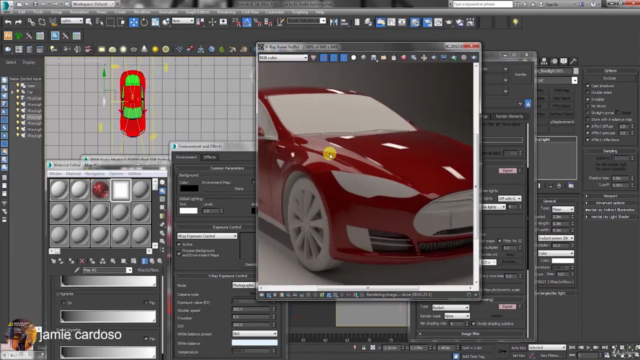Toggle Affect diffuse checkbox
Viewport: 640px width, 360px height.
588,126
